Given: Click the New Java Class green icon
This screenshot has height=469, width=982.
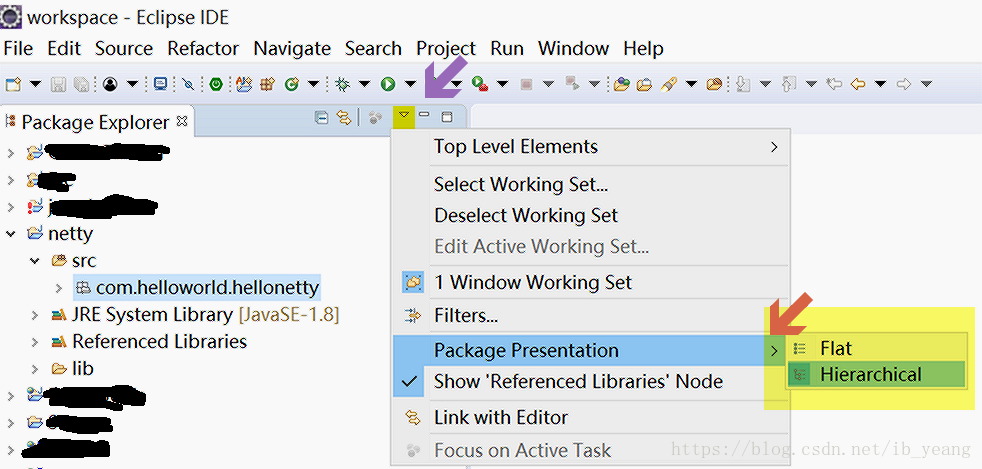Looking at the screenshot, I should pyautogui.click(x=292, y=84).
